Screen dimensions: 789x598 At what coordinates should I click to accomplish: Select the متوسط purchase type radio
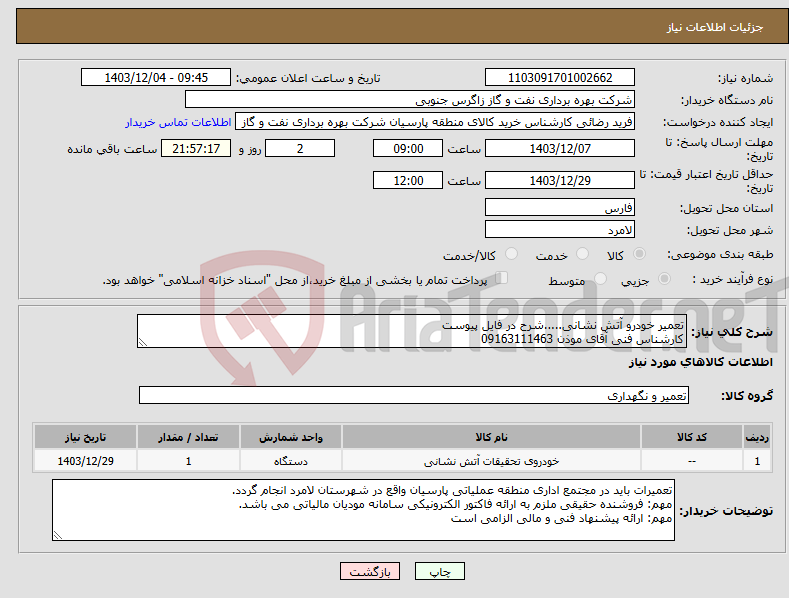[600, 278]
